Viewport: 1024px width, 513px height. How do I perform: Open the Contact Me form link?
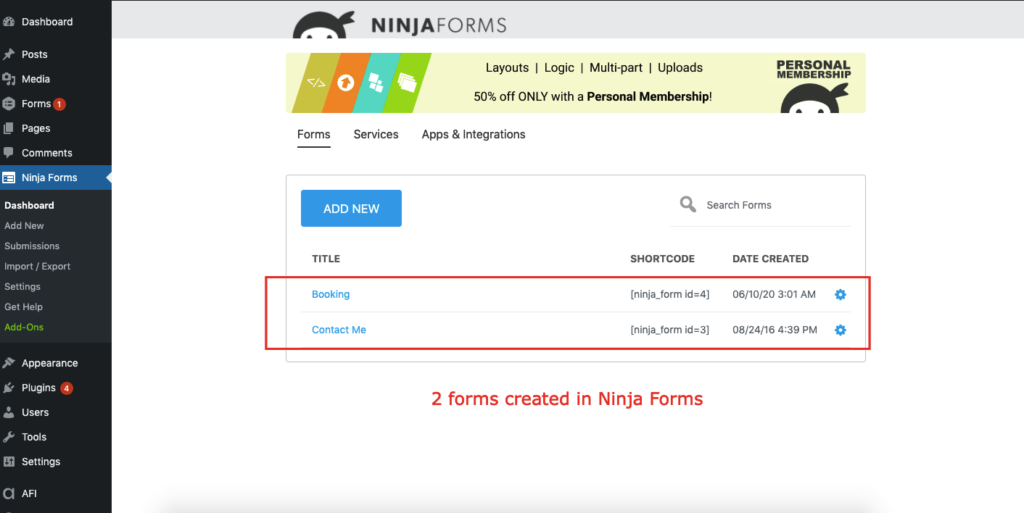click(339, 330)
